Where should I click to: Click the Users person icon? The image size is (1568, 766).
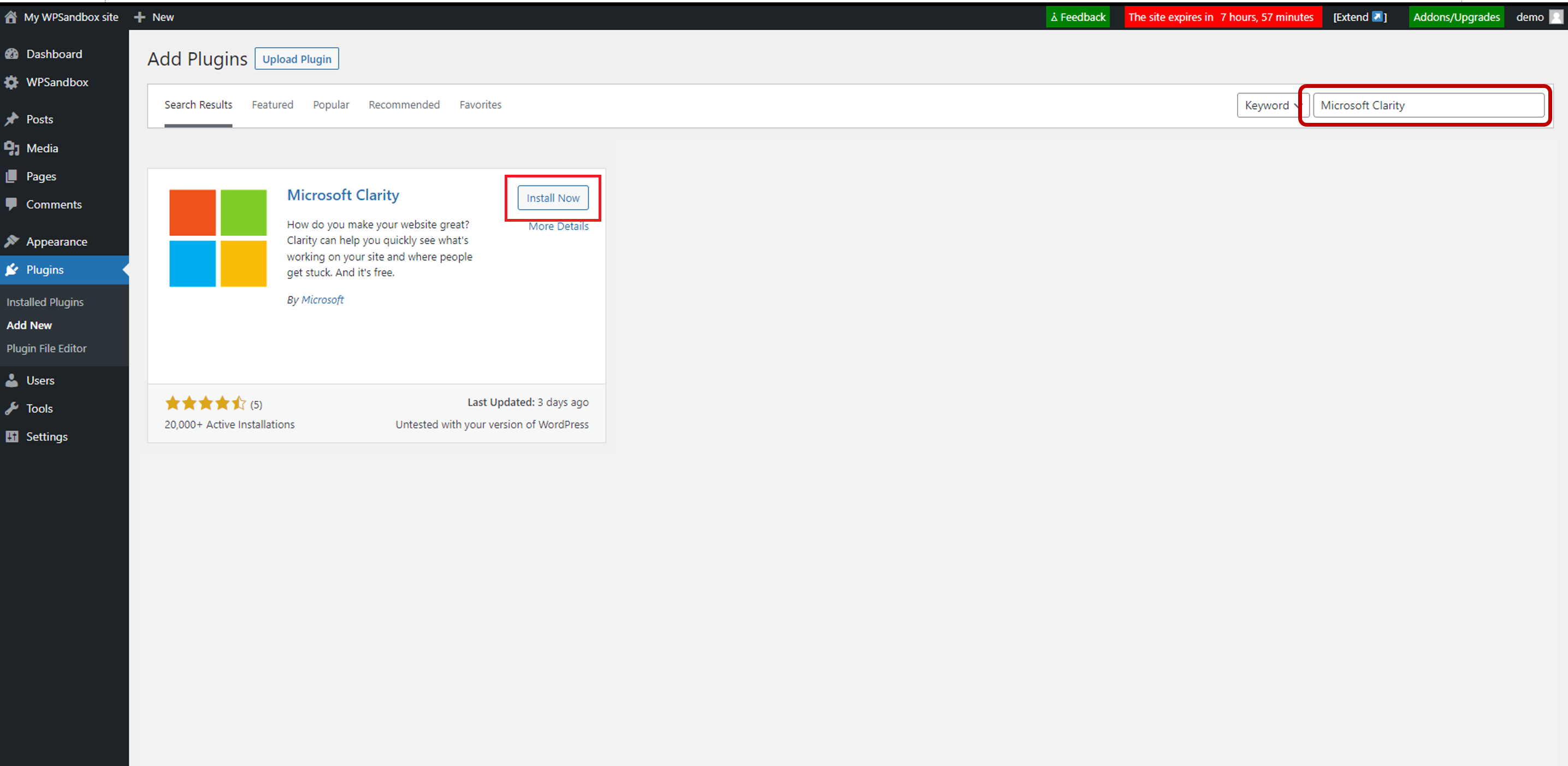pyautogui.click(x=11, y=380)
